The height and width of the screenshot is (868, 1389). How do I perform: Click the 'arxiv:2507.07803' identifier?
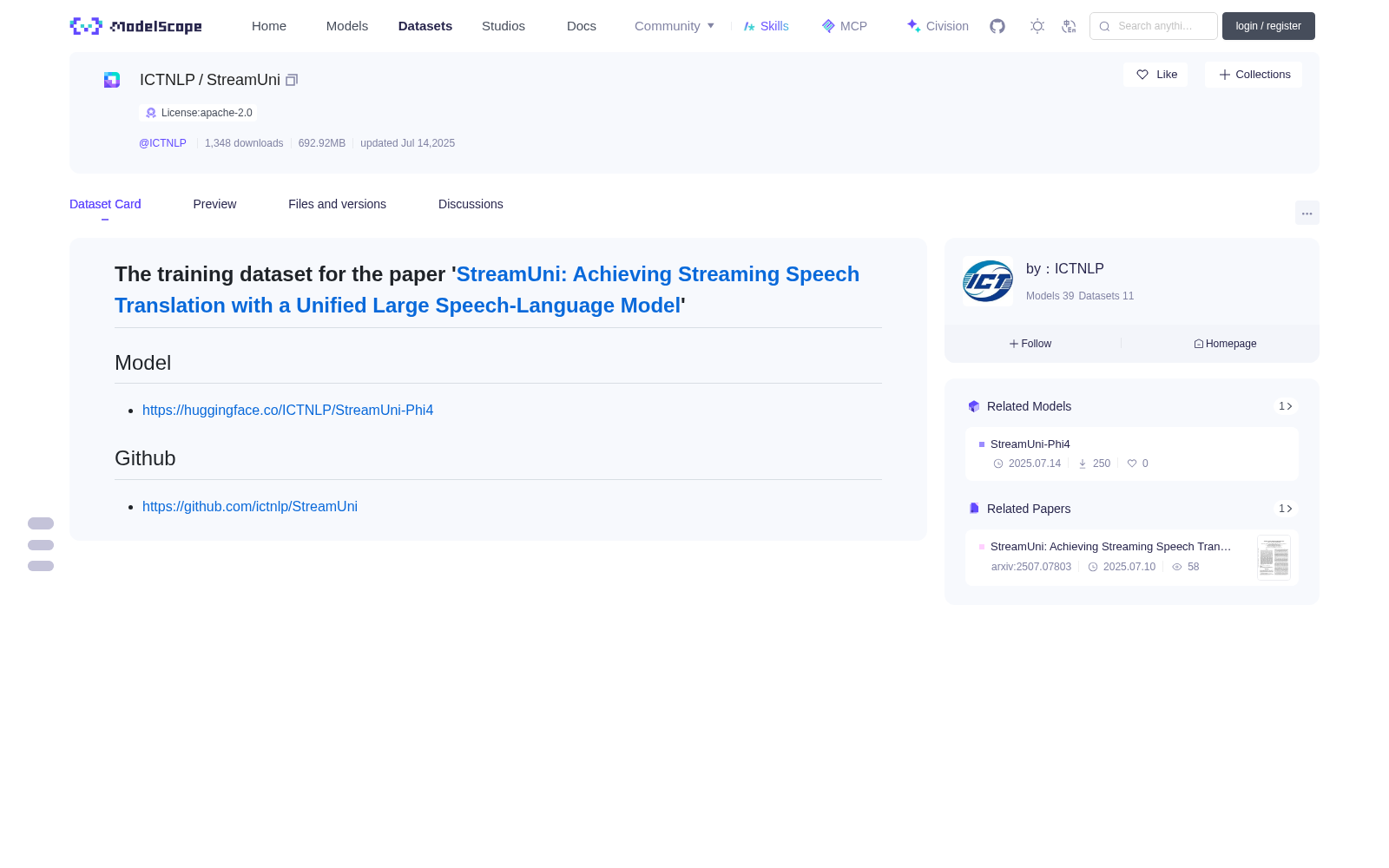1031,567
